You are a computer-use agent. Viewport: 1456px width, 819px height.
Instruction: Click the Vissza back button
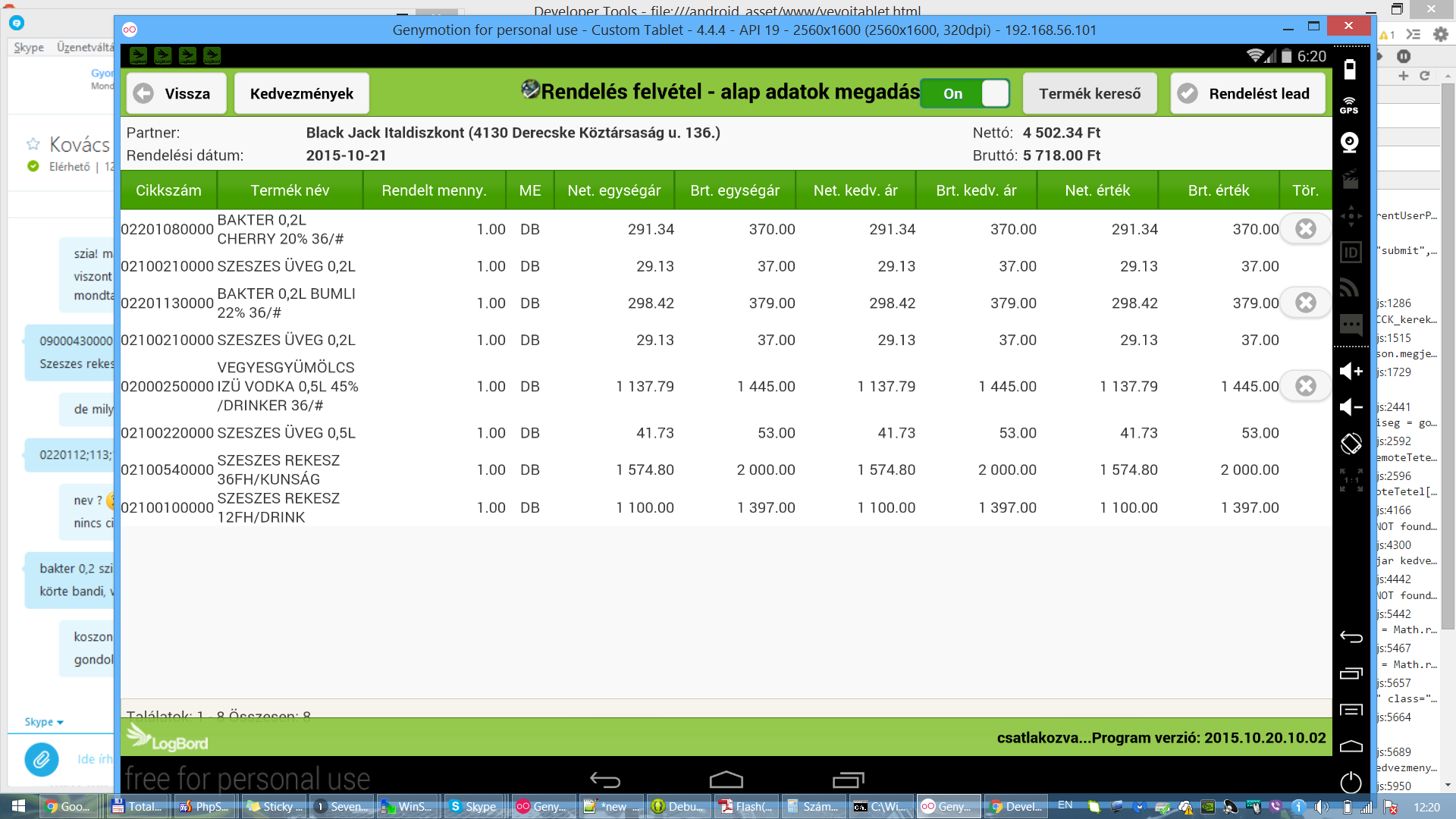tap(176, 93)
